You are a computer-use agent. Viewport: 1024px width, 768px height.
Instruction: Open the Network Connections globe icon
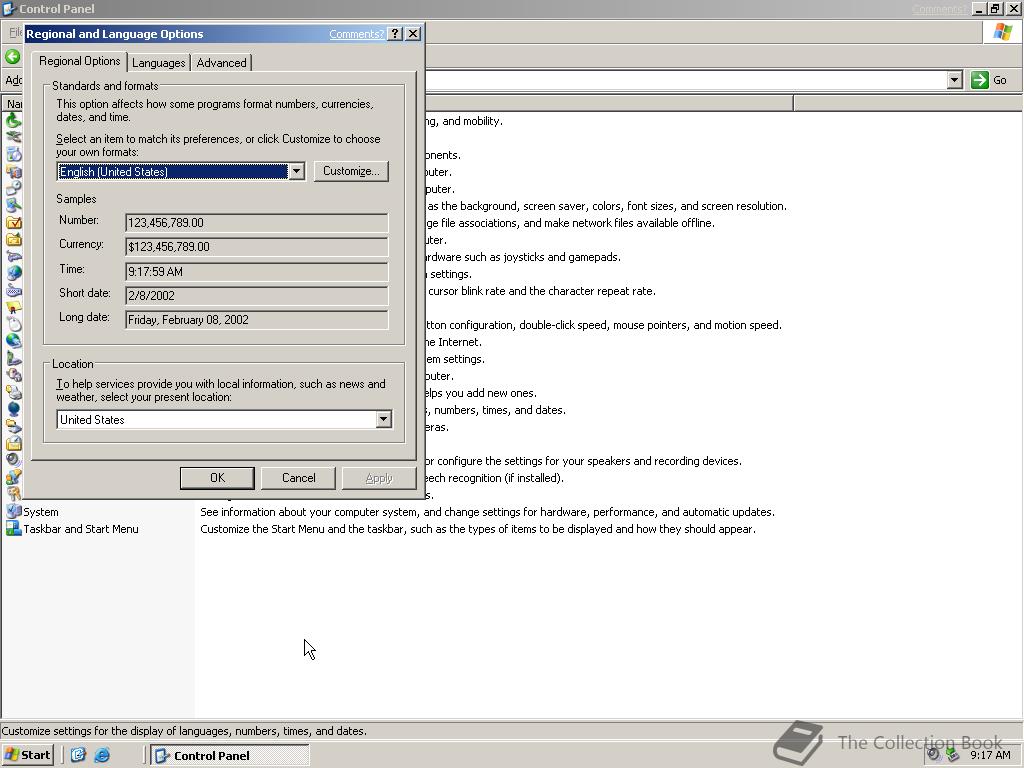[x=13, y=341]
